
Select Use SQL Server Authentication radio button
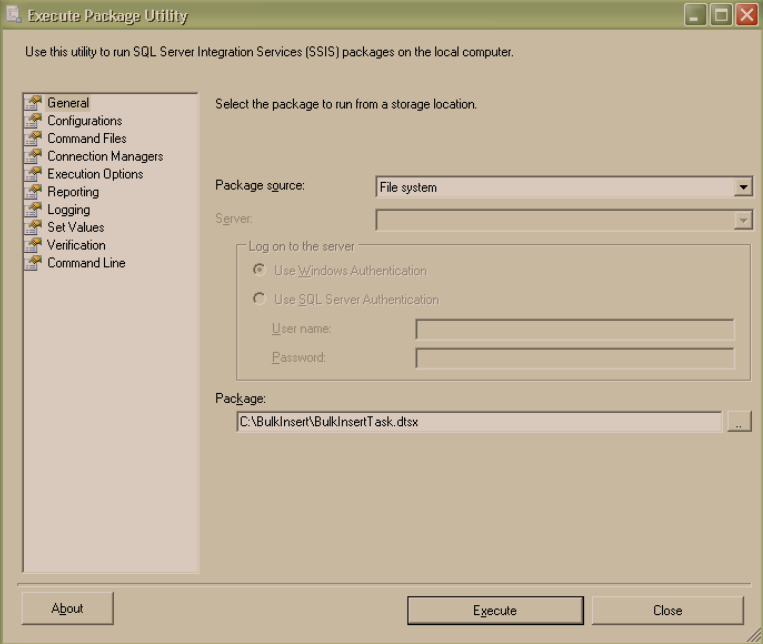[259, 298]
